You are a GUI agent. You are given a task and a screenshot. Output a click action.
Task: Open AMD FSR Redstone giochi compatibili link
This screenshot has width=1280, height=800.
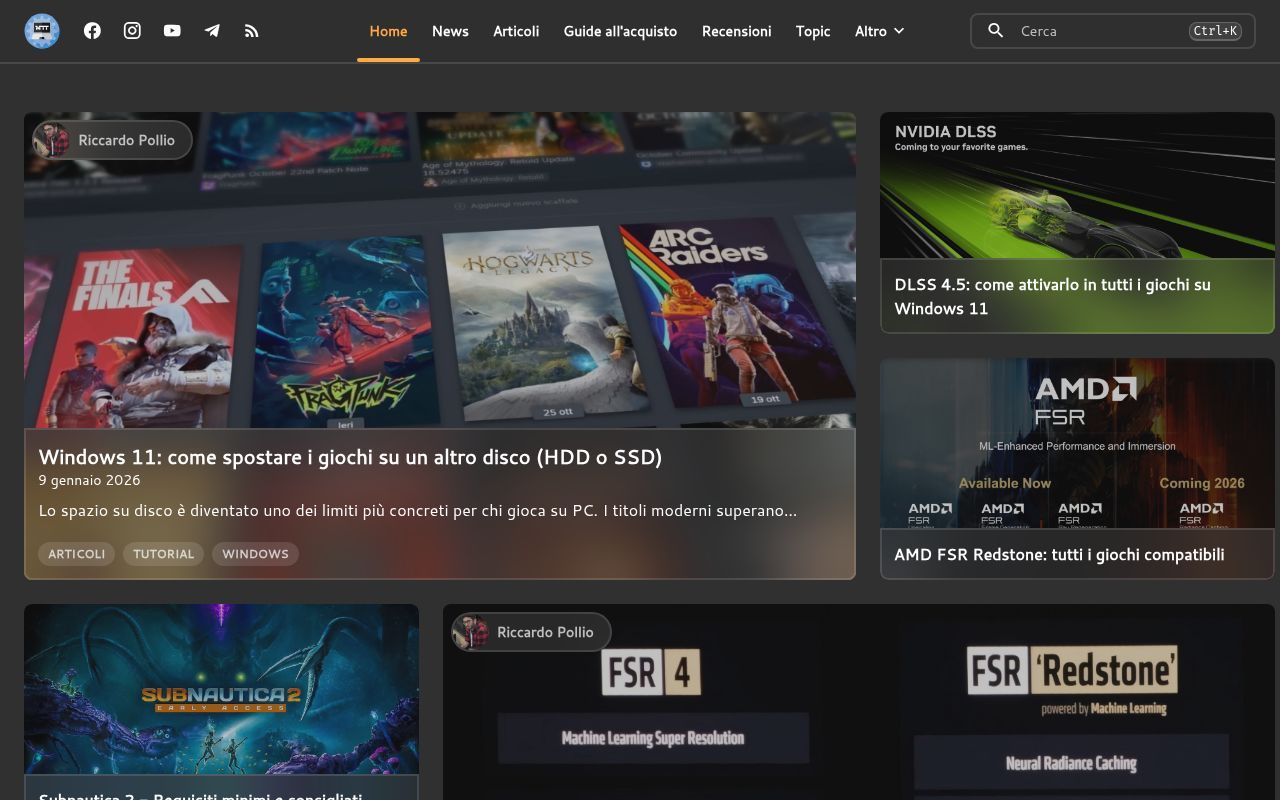pyautogui.click(x=1059, y=554)
